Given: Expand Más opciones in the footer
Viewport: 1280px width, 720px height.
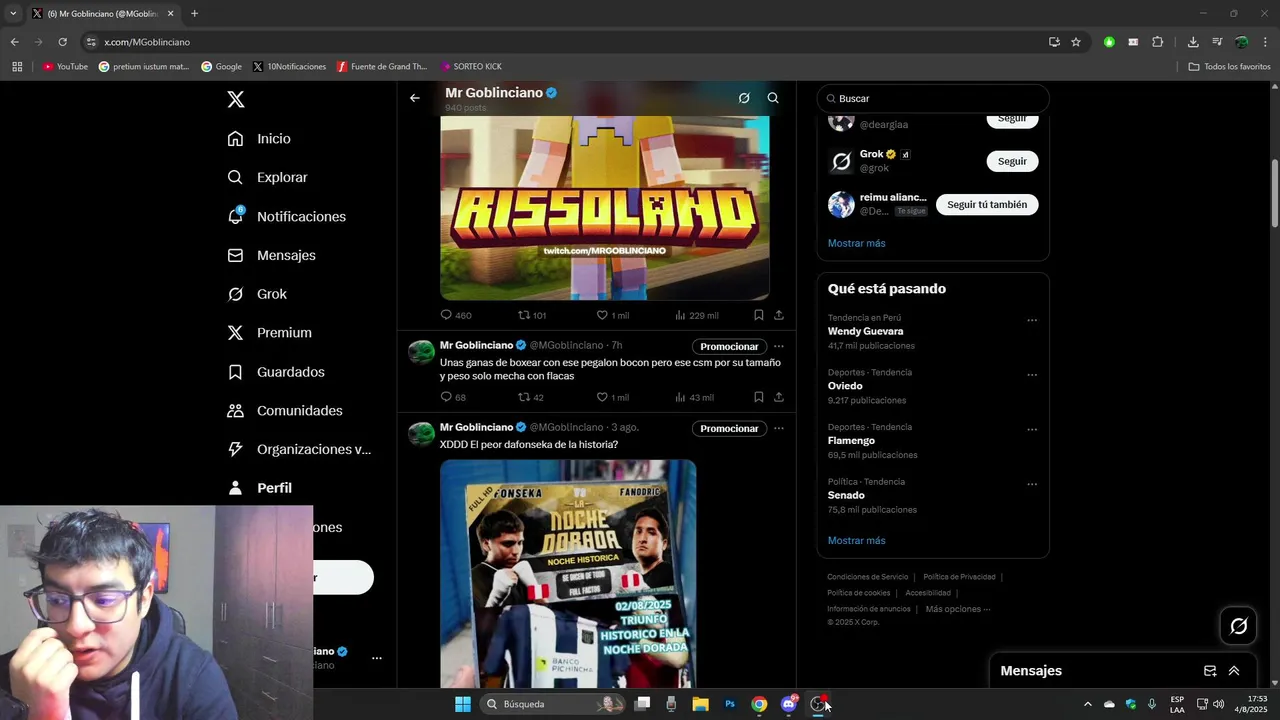Looking at the screenshot, I should [957, 609].
